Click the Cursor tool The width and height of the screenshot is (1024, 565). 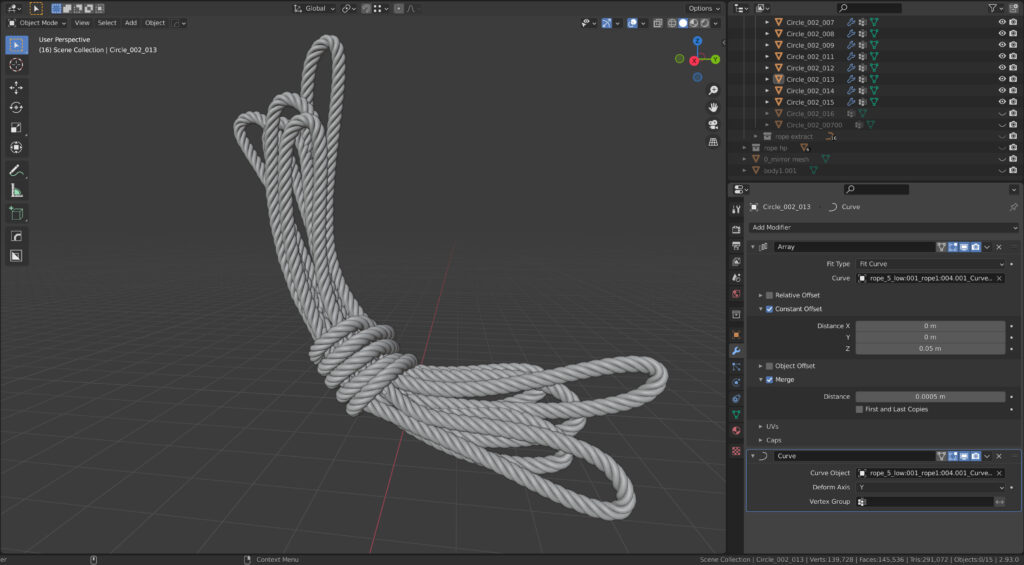[16, 64]
